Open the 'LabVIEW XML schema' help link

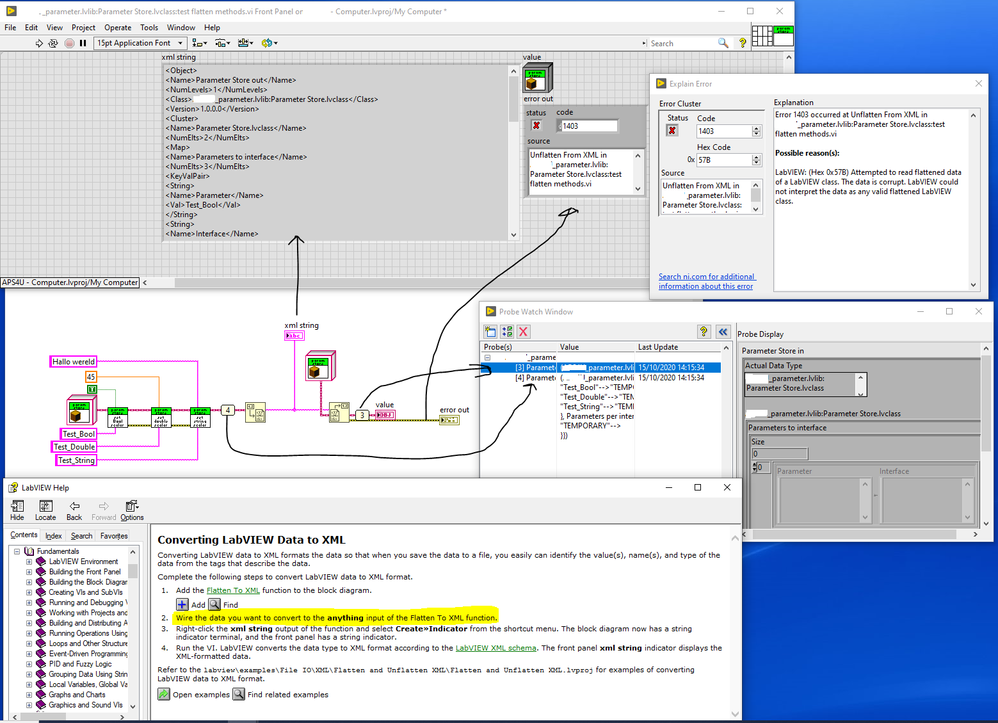[496, 648]
